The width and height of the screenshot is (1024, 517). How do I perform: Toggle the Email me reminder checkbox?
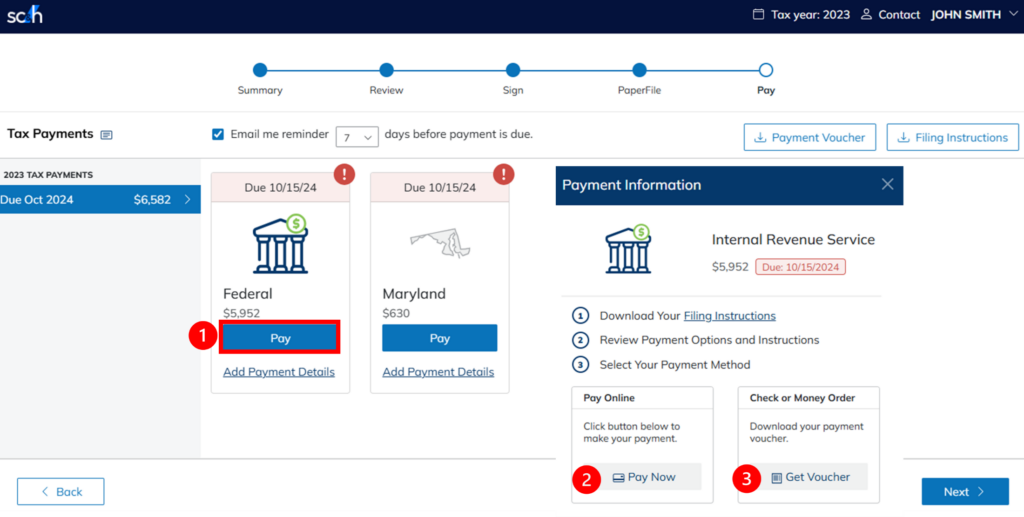218,134
